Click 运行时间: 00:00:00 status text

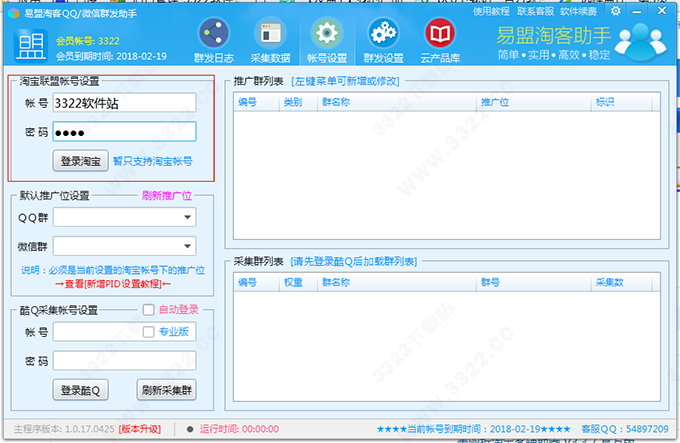click(x=239, y=429)
